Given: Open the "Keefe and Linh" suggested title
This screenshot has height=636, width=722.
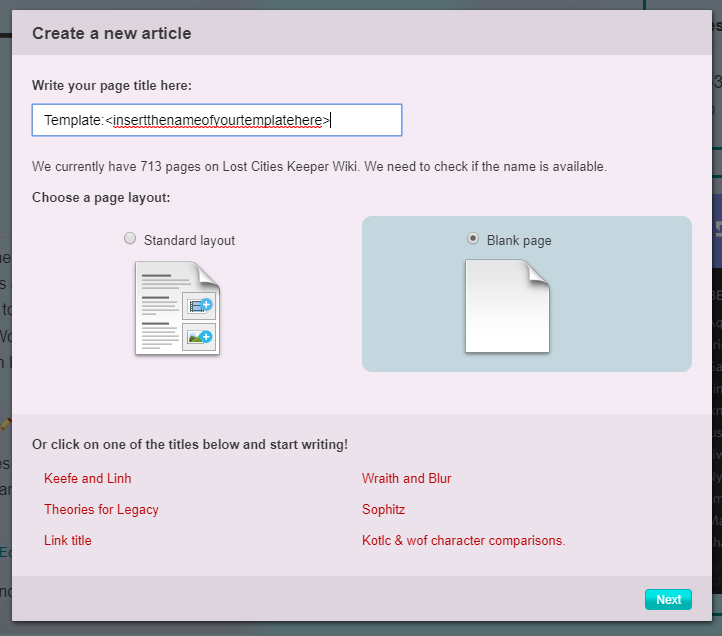Looking at the screenshot, I should click(x=88, y=479).
